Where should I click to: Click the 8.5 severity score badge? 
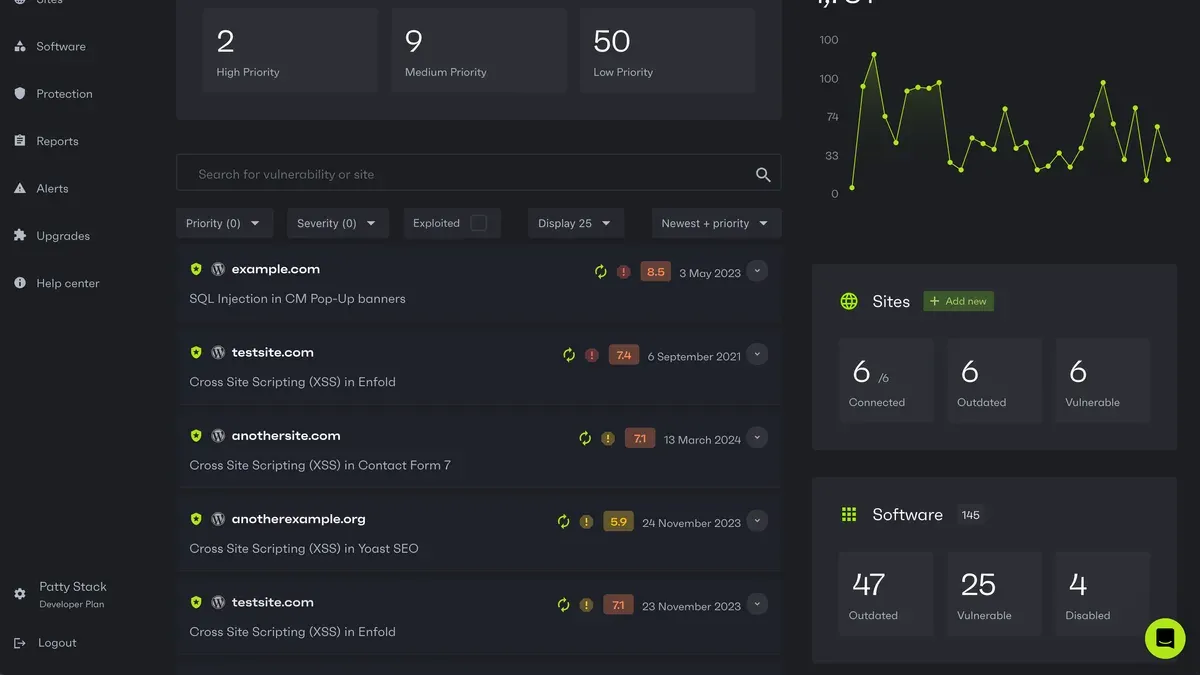(656, 272)
